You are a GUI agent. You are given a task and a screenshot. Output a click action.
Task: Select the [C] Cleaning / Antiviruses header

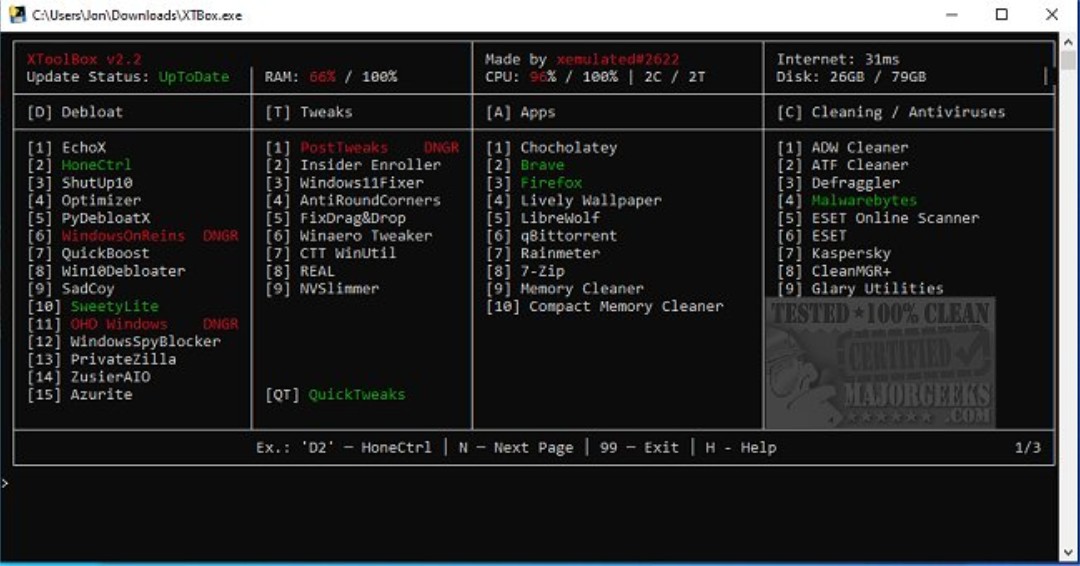pos(891,112)
